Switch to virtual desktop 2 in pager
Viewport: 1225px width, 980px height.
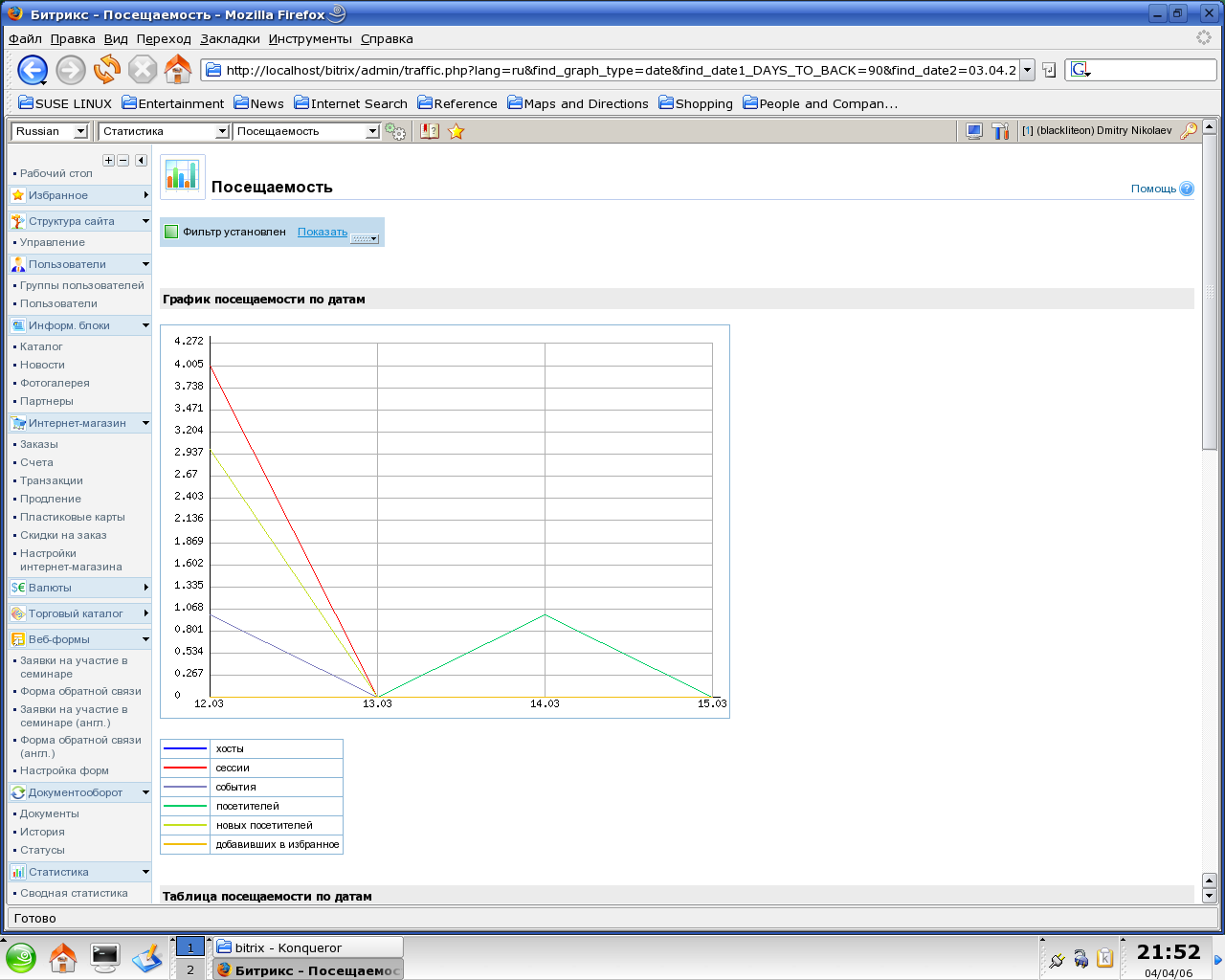(x=189, y=969)
